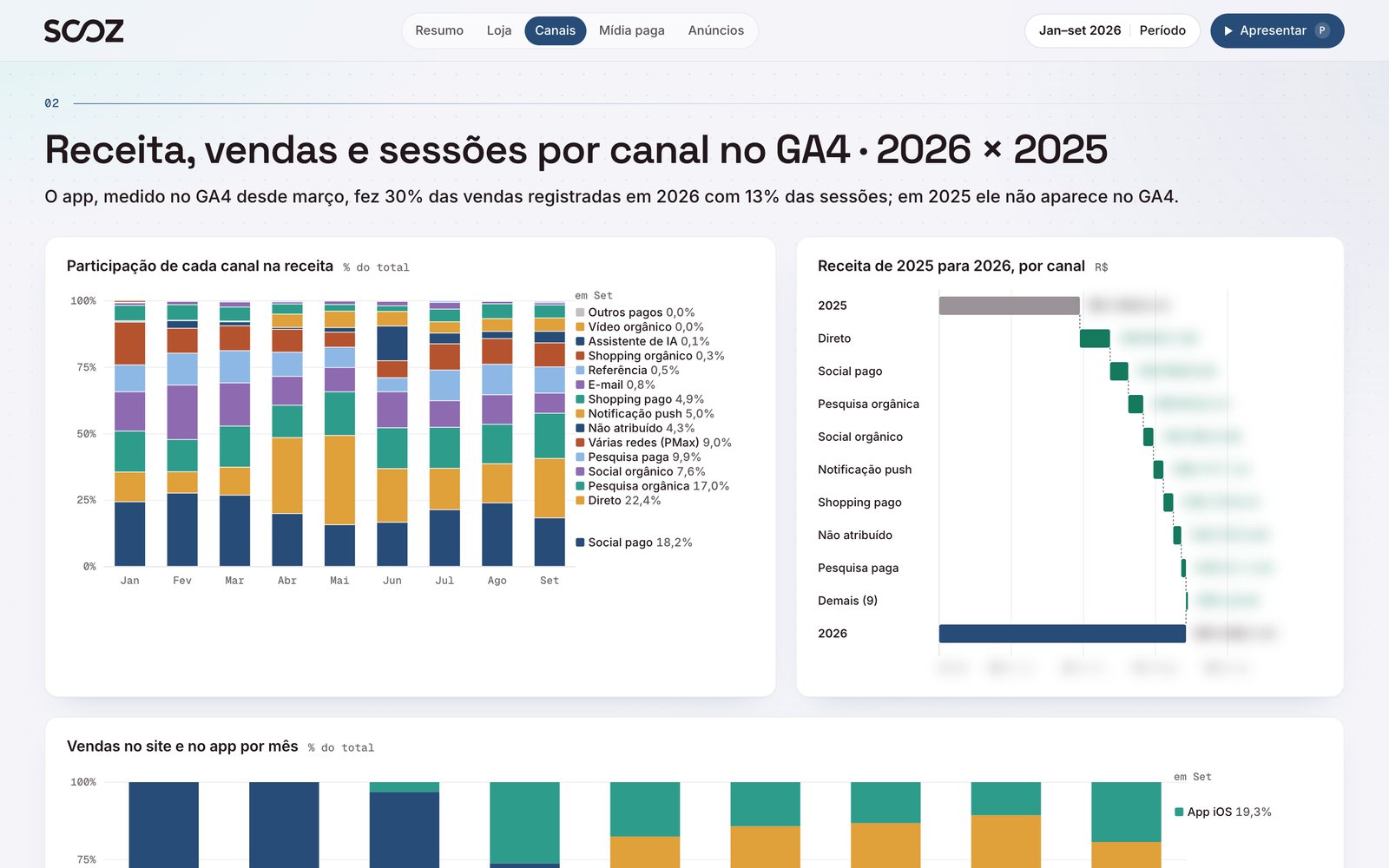Click the App iOS 19,3% legend entry

[1223, 812]
